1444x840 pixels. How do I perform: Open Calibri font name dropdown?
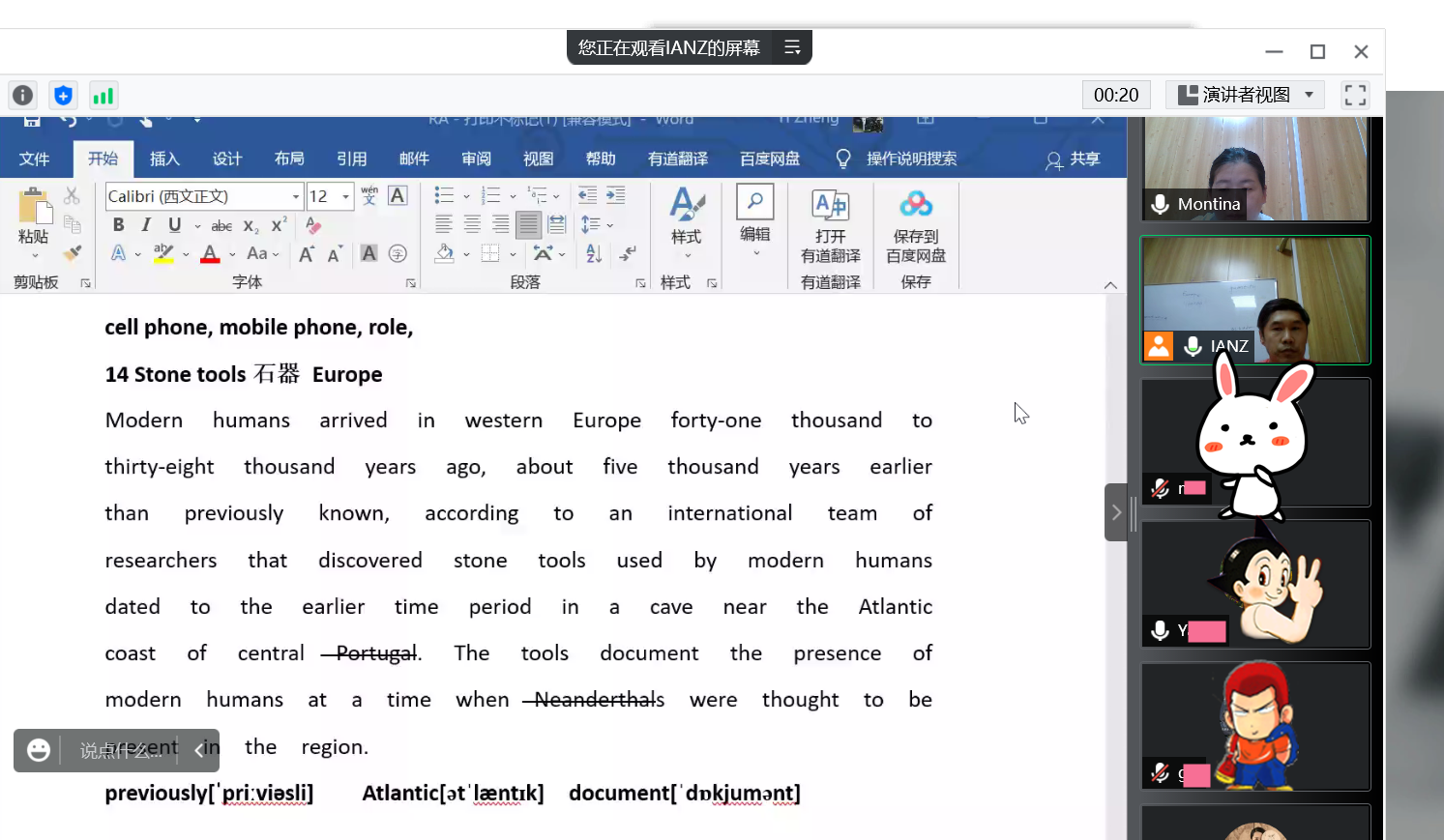tap(296, 196)
